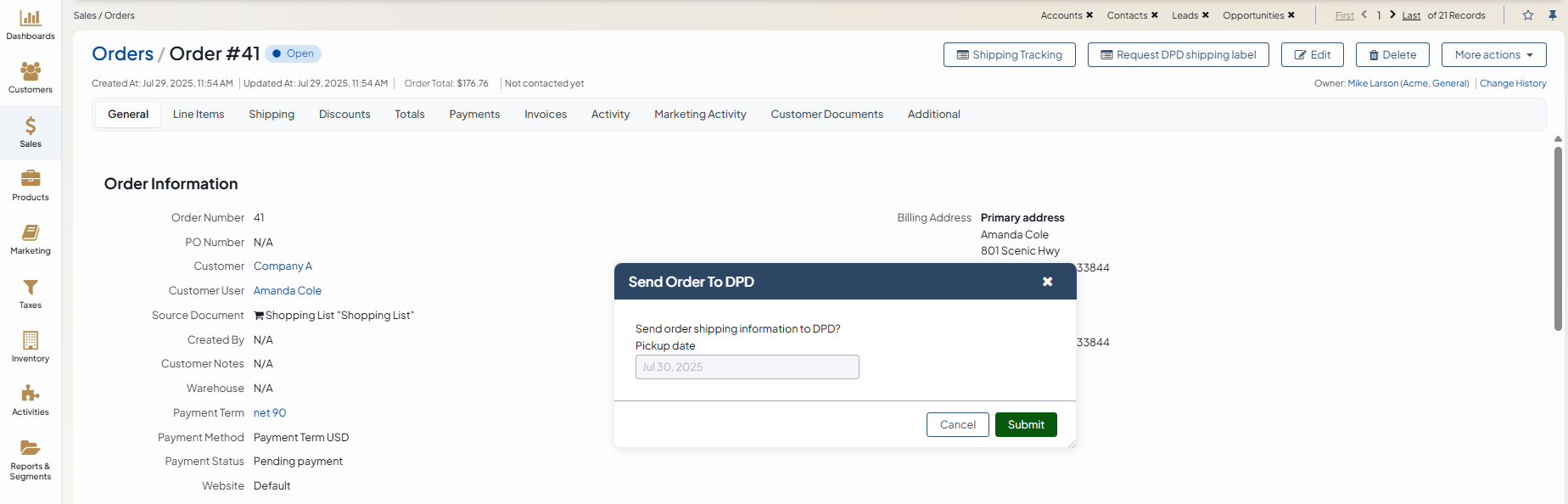This screenshot has width=1568, height=504.
Task: Click the favorite star icon
Action: pos(1528,15)
